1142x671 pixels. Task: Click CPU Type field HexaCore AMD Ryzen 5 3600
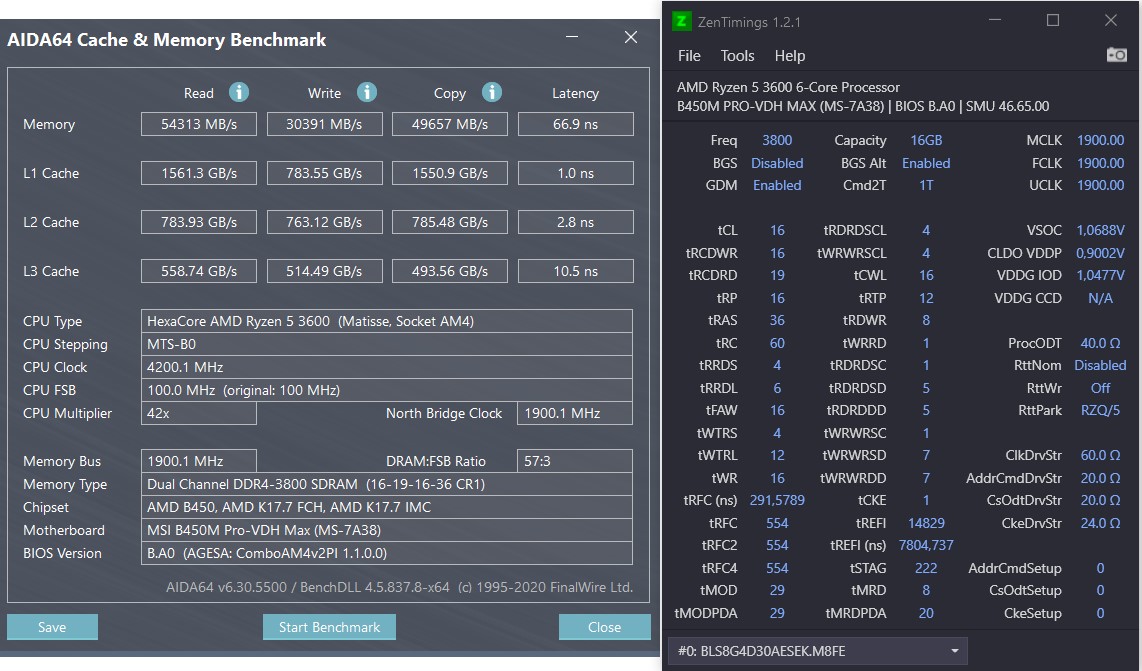[x=387, y=321]
